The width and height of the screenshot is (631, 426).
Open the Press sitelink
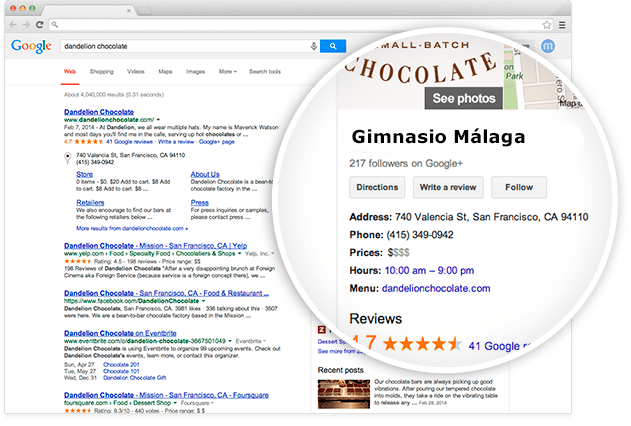click(200, 203)
